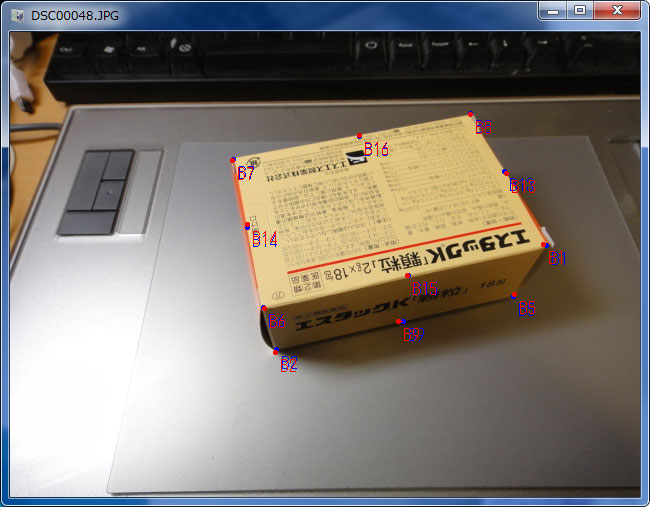Image resolution: width=650 pixels, height=507 pixels.
Task: Click the marker point labeled B5
Action: click(x=514, y=295)
